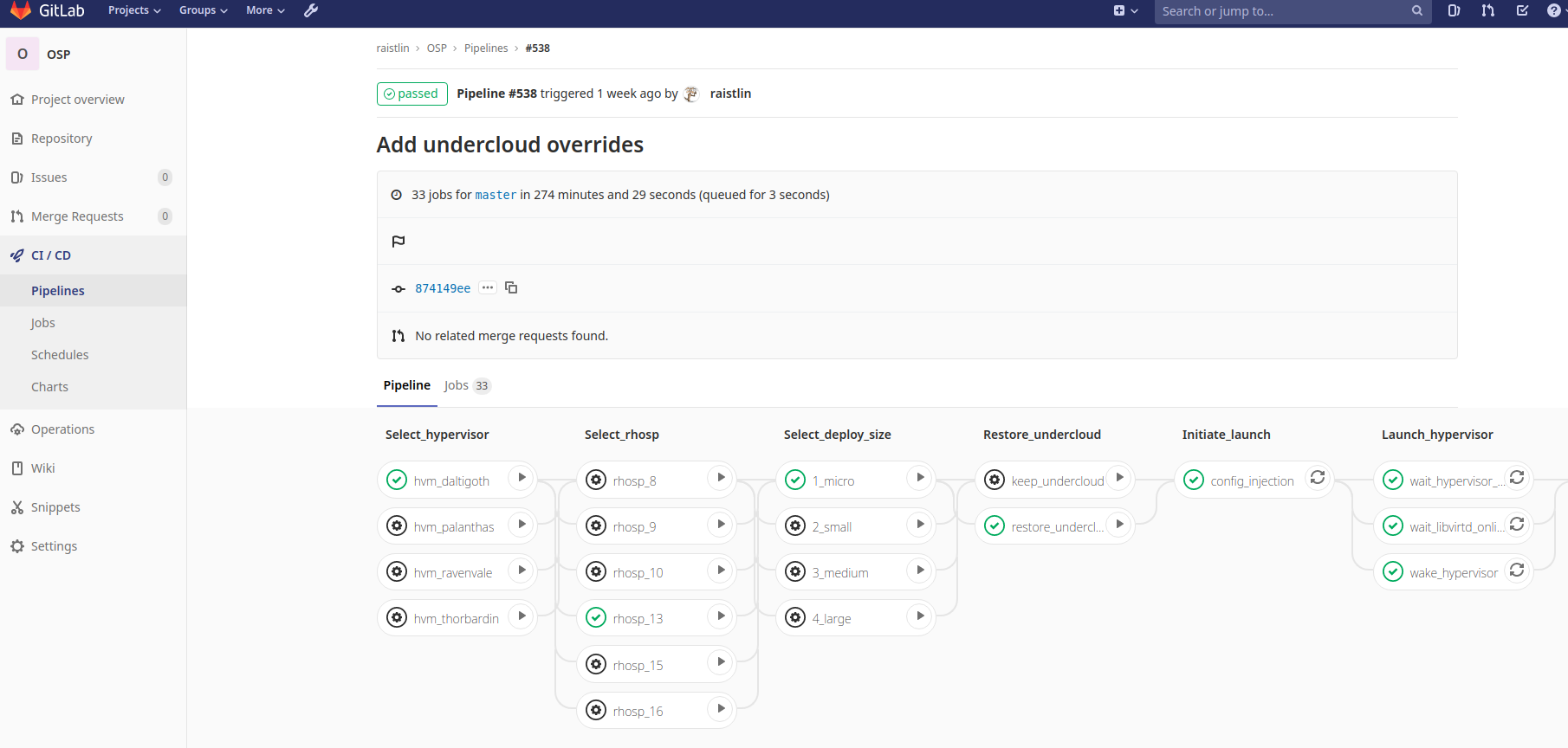Expand the commit message ellipsis button
Image resolution: width=1568 pixels, height=748 pixels.
pos(488,287)
